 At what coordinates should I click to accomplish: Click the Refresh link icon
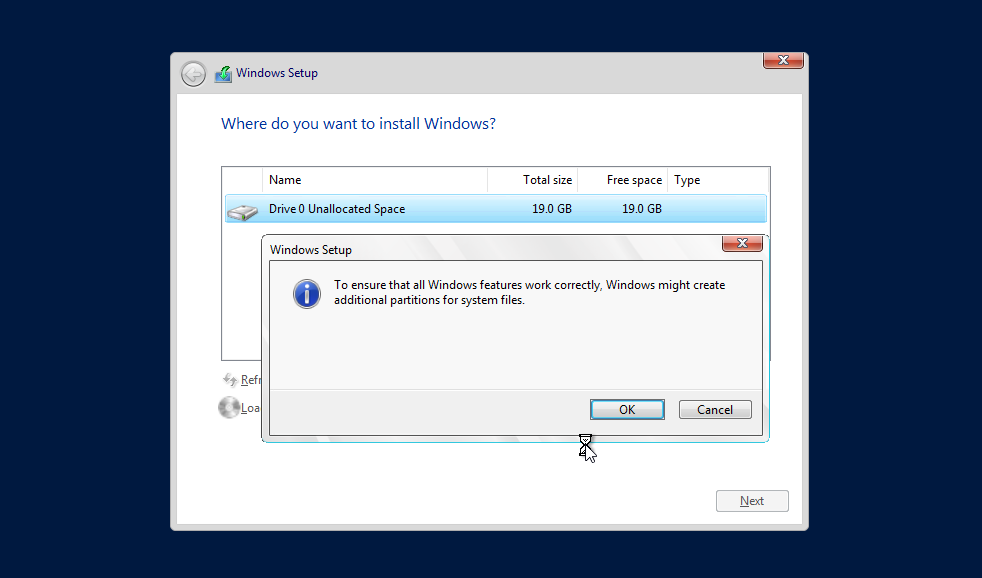coord(230,379)
